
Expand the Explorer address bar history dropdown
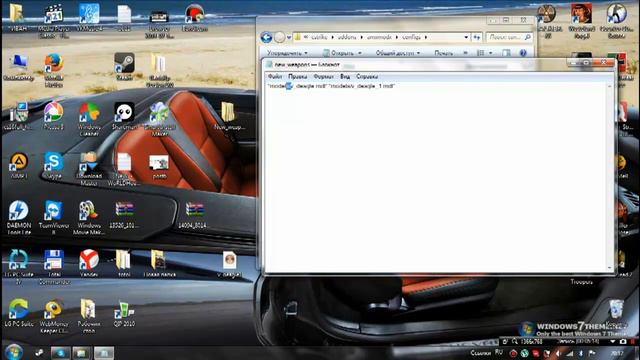[x=466, y=37]
